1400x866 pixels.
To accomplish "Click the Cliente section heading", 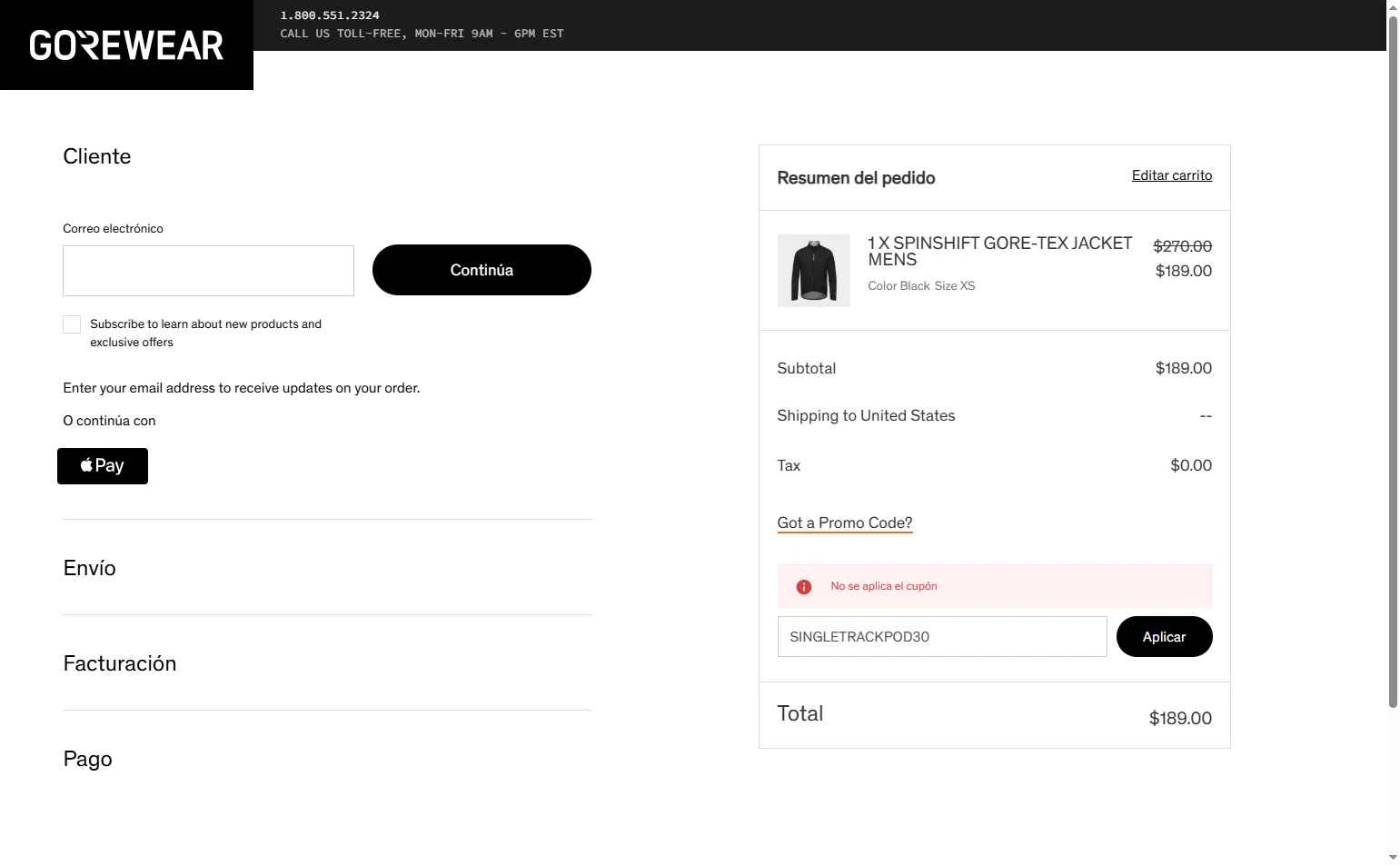I will pyautogui.click(x=97, y=156).
